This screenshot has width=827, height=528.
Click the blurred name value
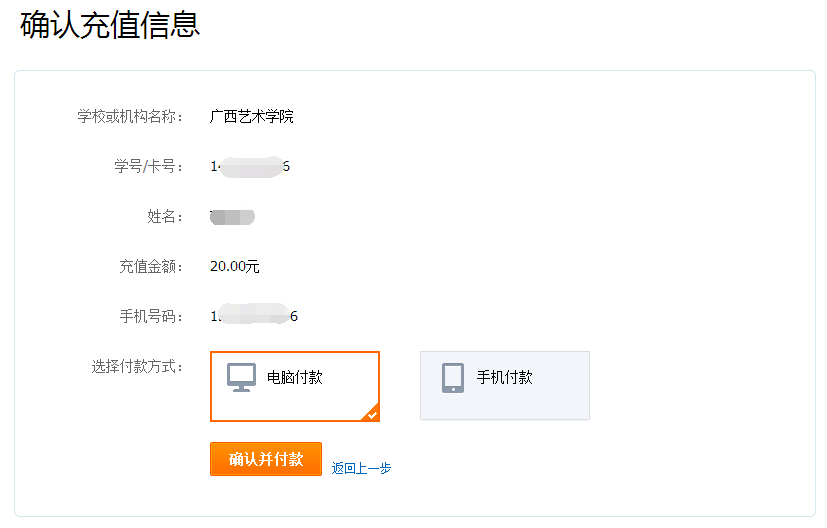coord(233,216)
